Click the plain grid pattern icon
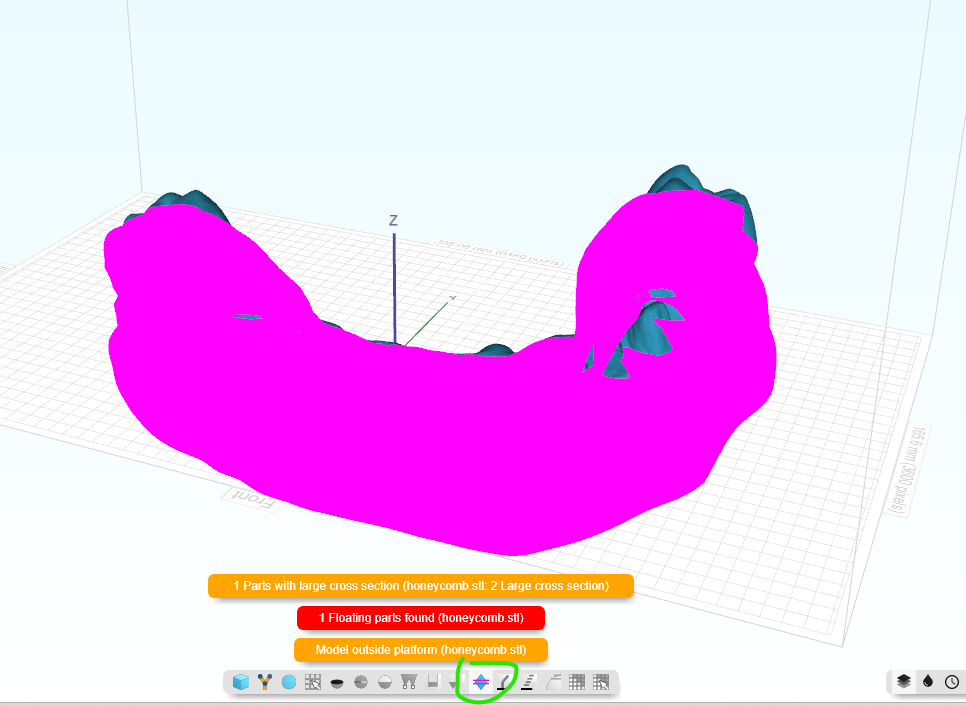 577,682
